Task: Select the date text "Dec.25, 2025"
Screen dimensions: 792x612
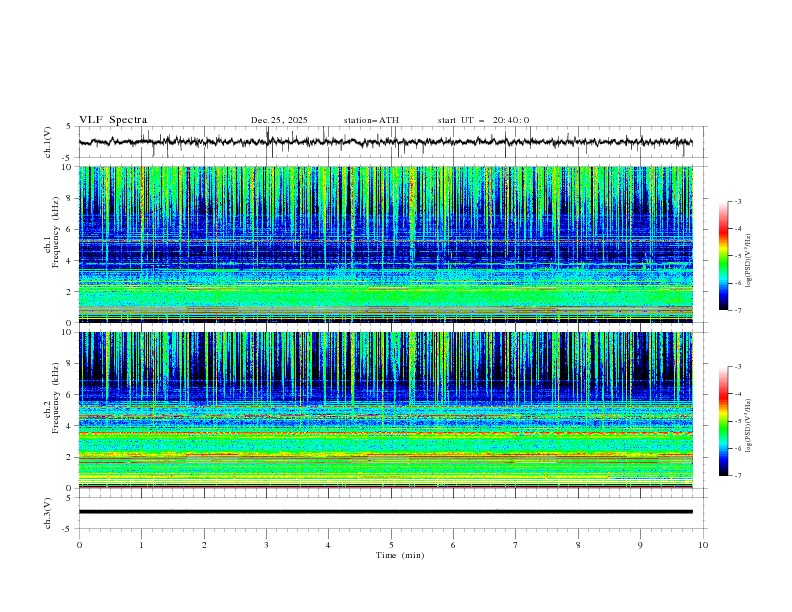Action: [x=279, y=120]
